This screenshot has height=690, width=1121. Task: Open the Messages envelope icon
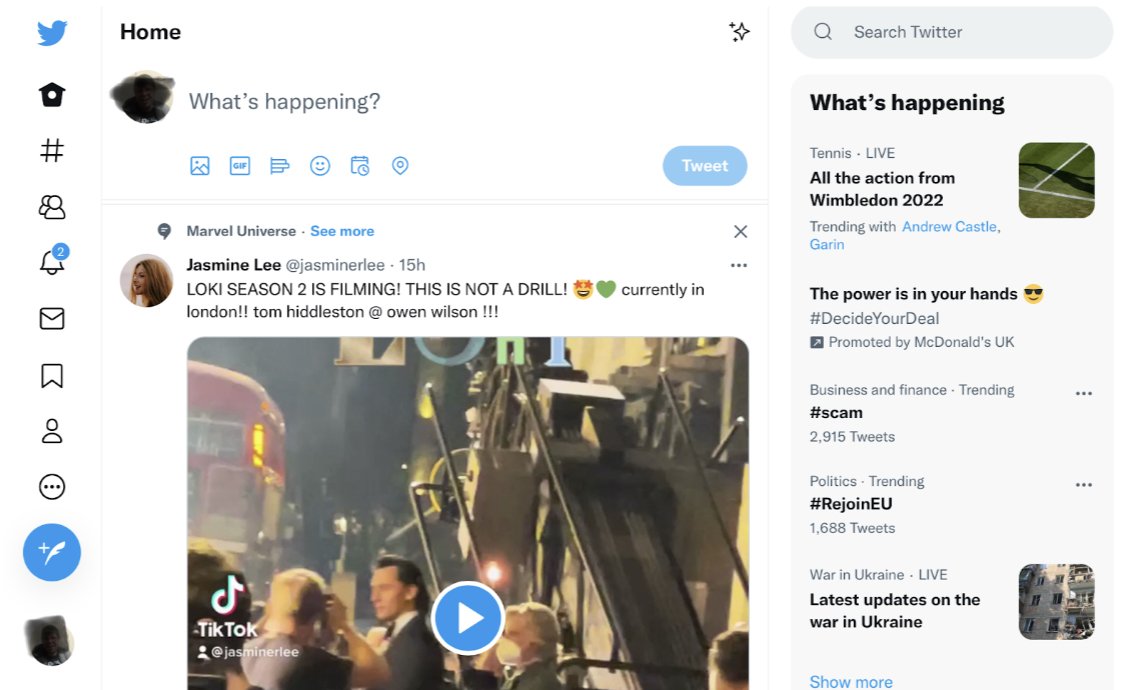[51, 318]
